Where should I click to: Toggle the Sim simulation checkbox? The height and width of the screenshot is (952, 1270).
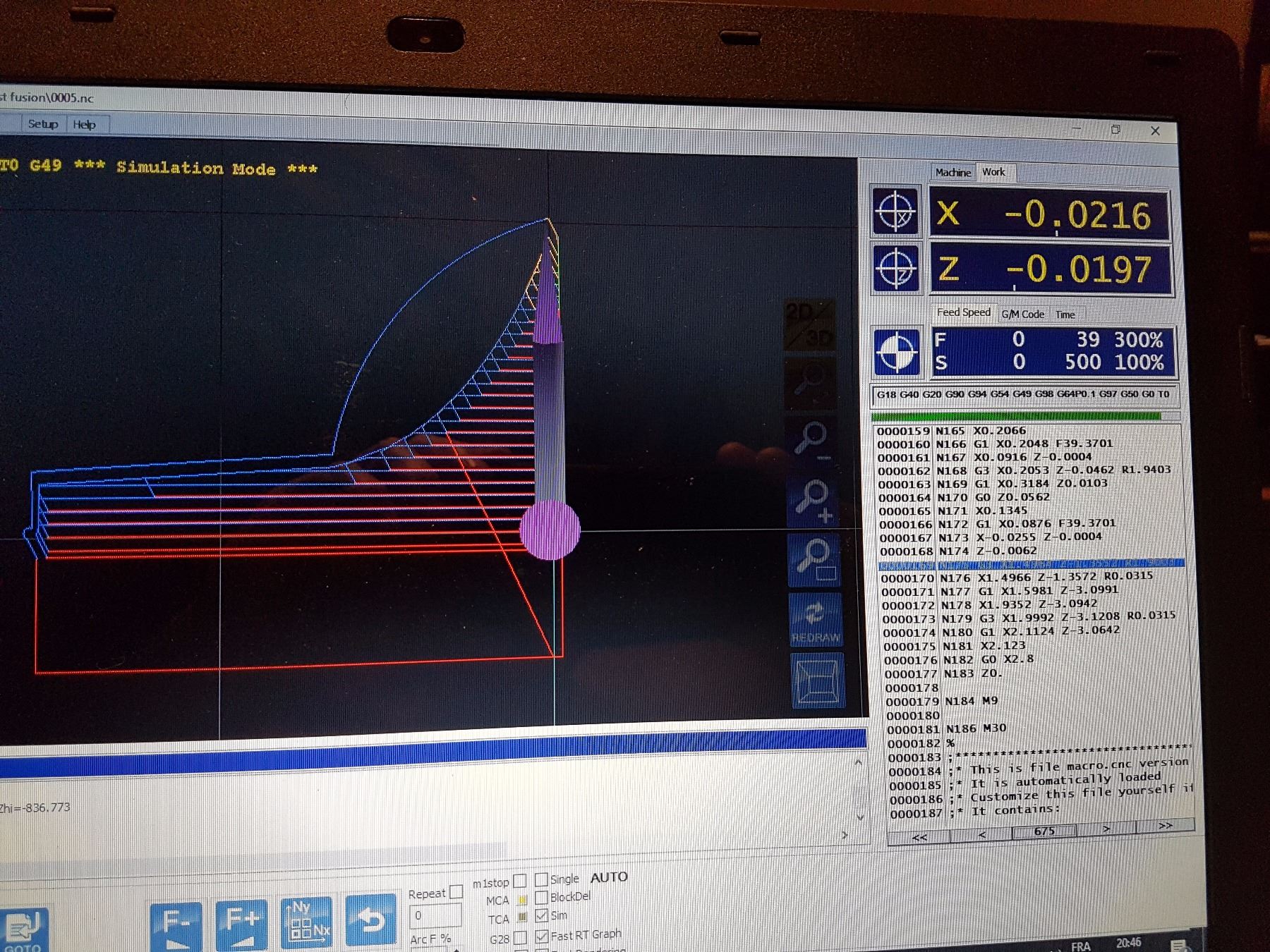point(542,915)
